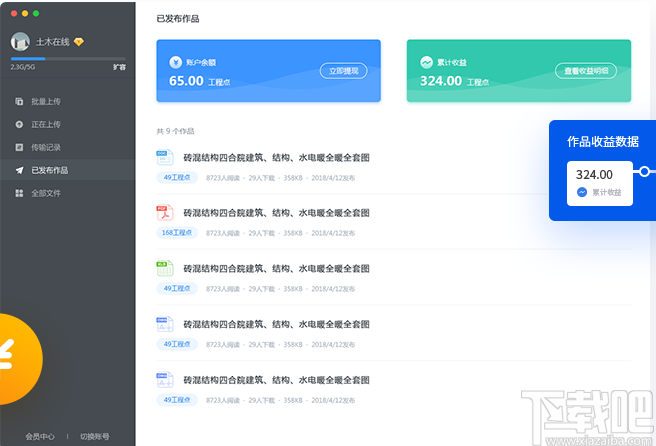This screenshot has height=446, width=656.
Task: Open 批量上传 in the sidebar
Action: tap(67, 101)
